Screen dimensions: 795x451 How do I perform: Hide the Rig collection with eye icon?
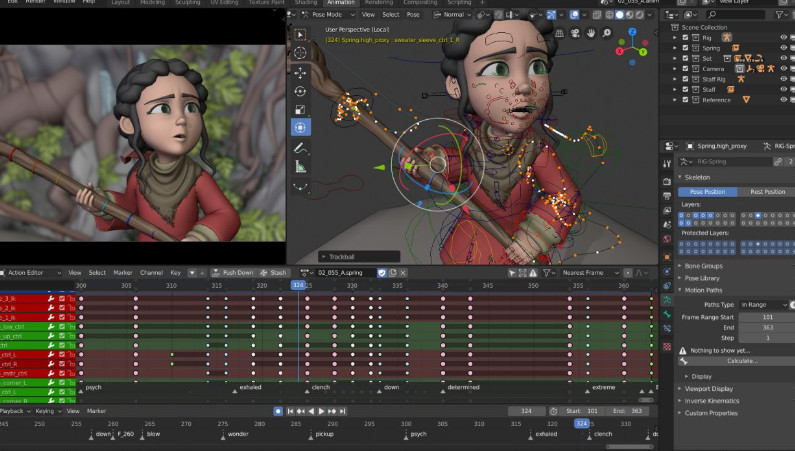pyautogui.click(x=783, y=37)
